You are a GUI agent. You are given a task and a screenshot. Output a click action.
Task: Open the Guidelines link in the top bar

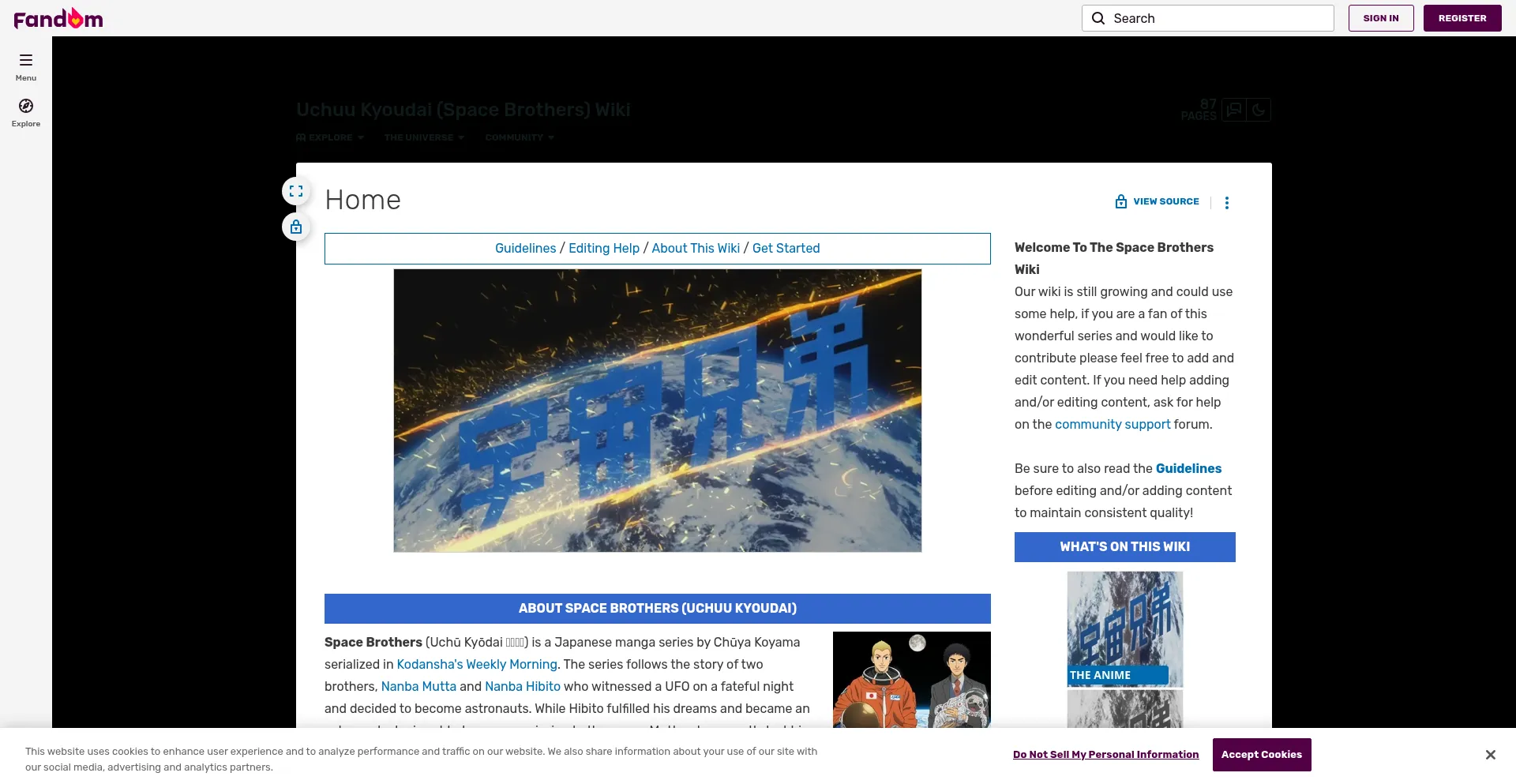coord(526,248)
